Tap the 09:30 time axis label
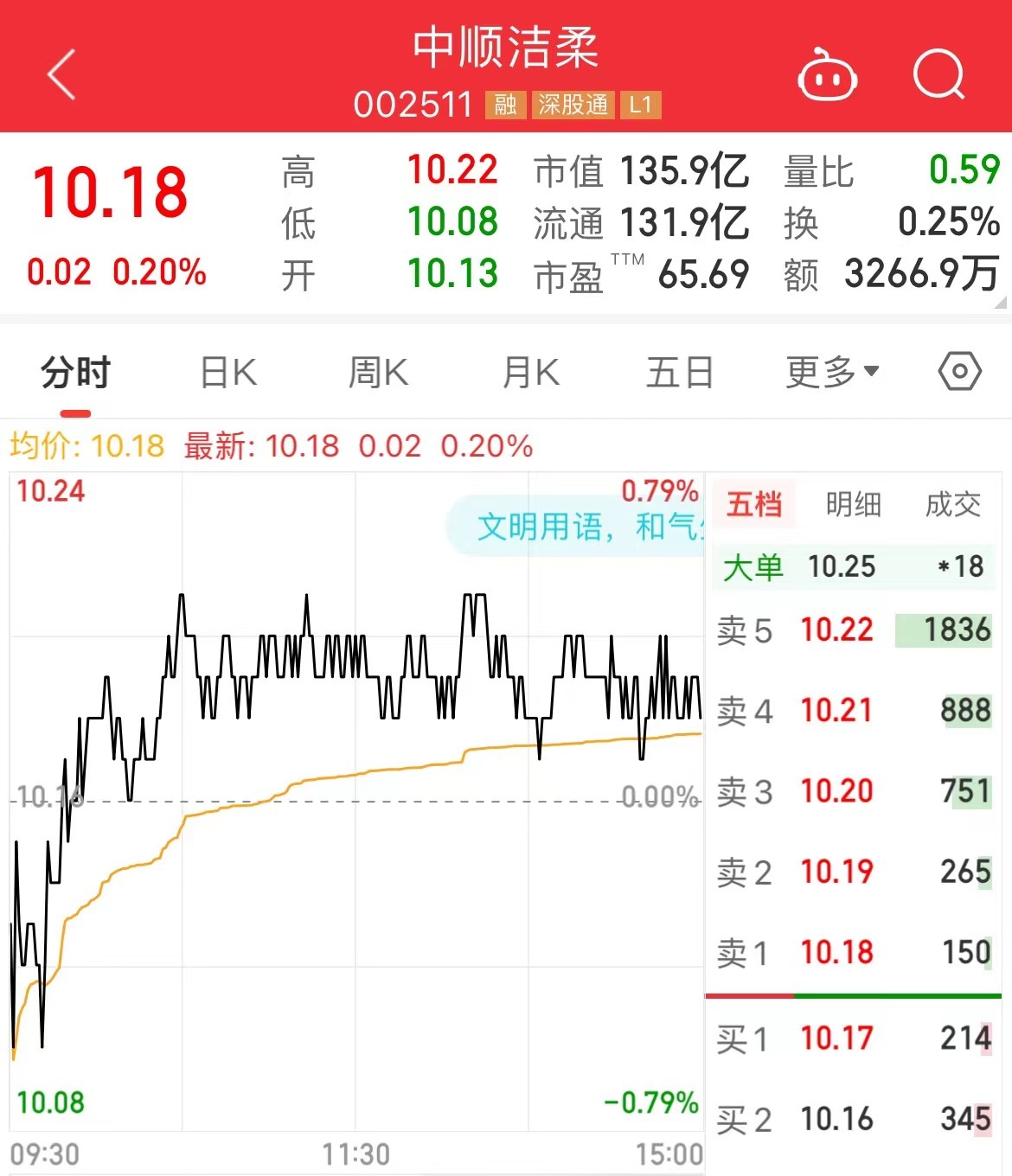 click(45, 1154)
